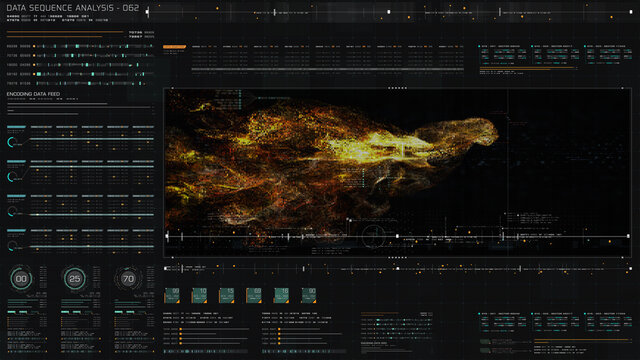Select the circular gauge reading 25
This screenshot has height=360, width=640.
click(74, 279)
